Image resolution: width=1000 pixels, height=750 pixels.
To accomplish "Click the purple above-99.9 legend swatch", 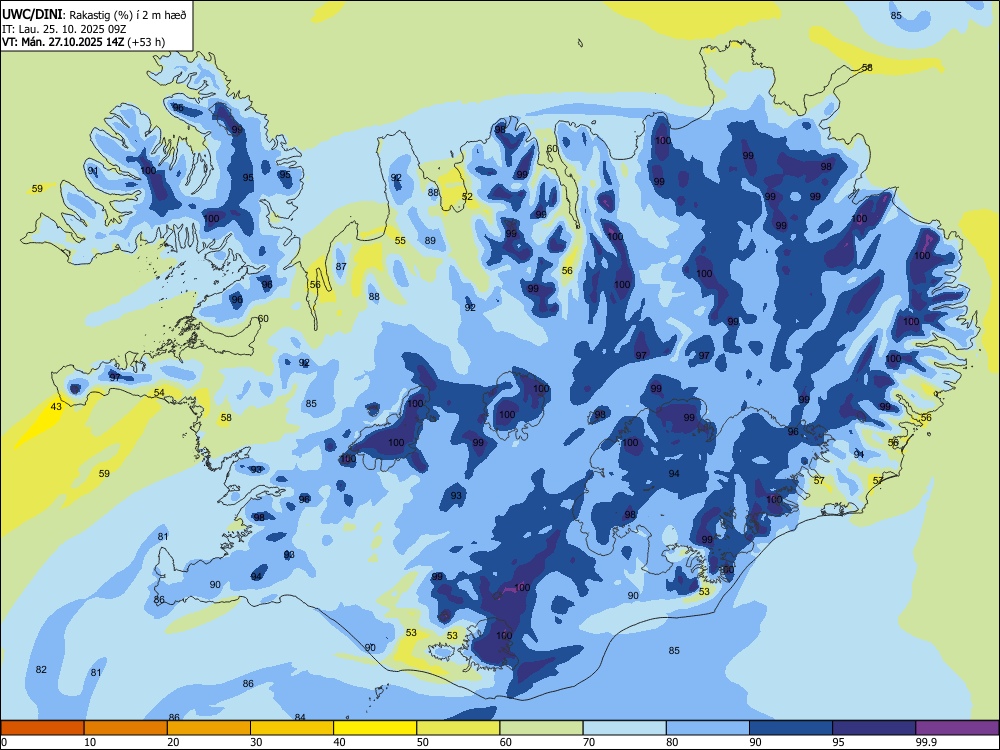I will (957, 728).
